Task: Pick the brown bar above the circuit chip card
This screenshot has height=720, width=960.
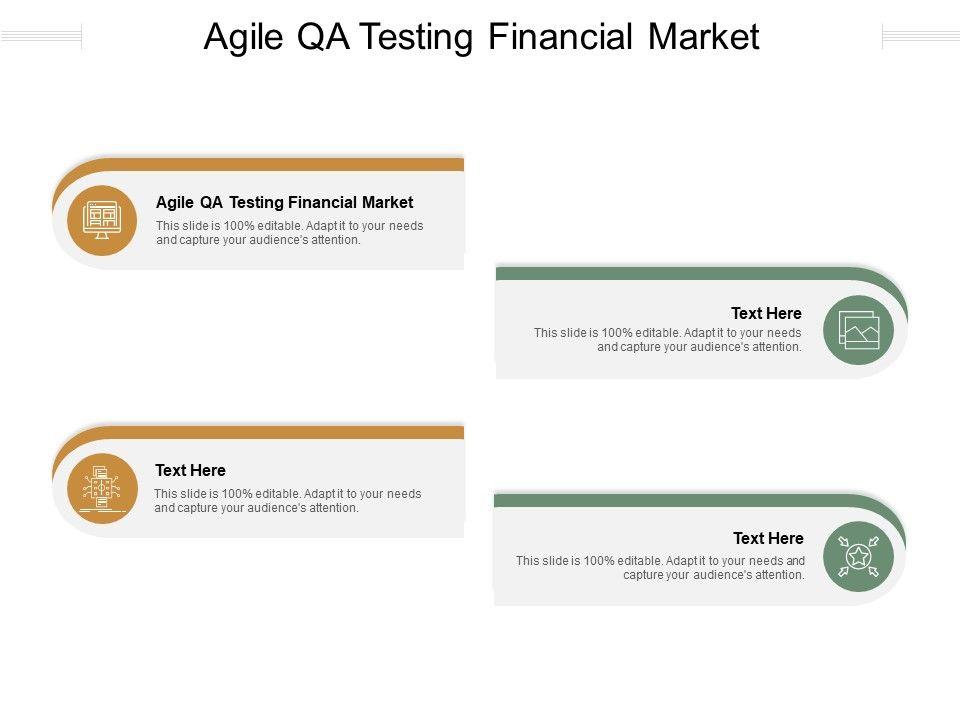Action: pos(300,432)
